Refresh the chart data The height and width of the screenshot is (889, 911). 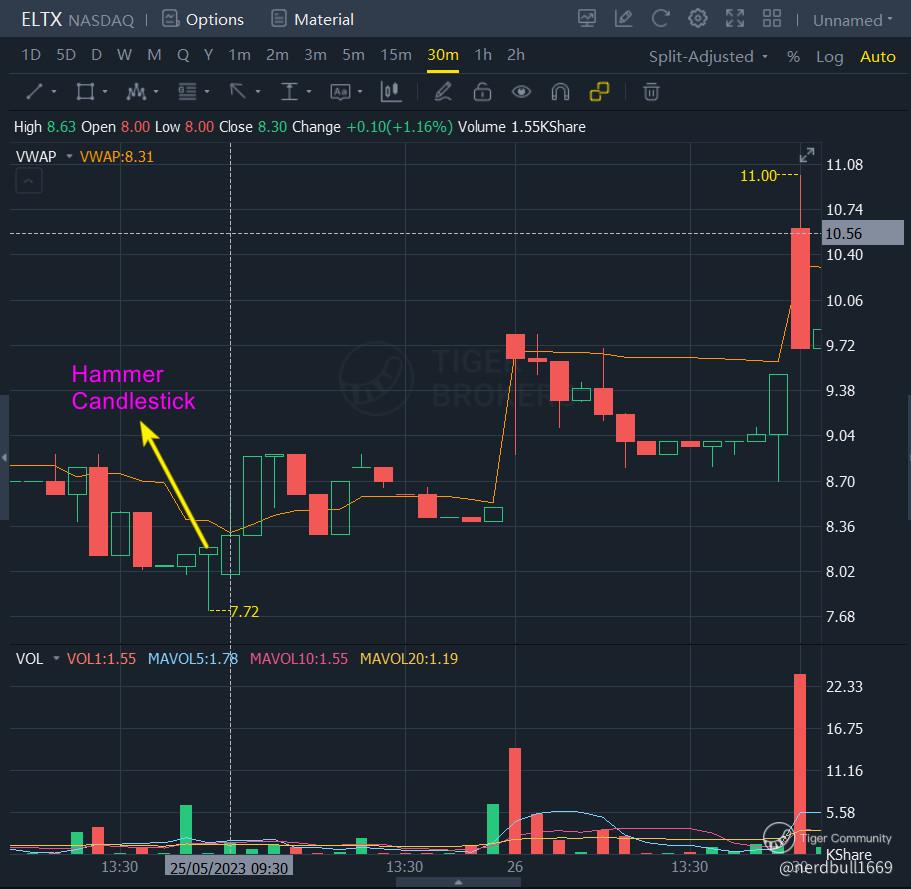661,19
